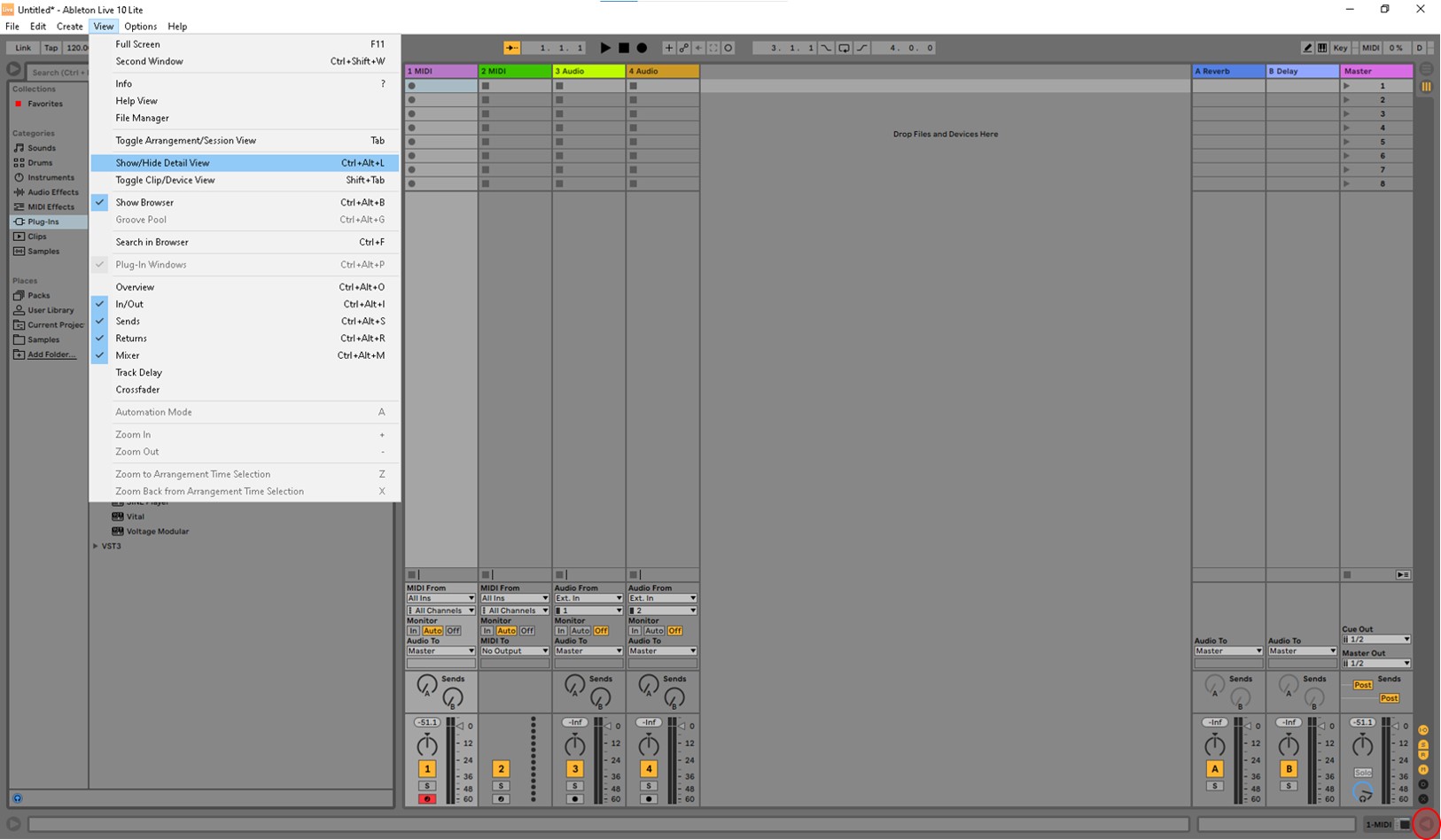
Task: Click the Session Record circle button
Action: [x=728, y=48]
